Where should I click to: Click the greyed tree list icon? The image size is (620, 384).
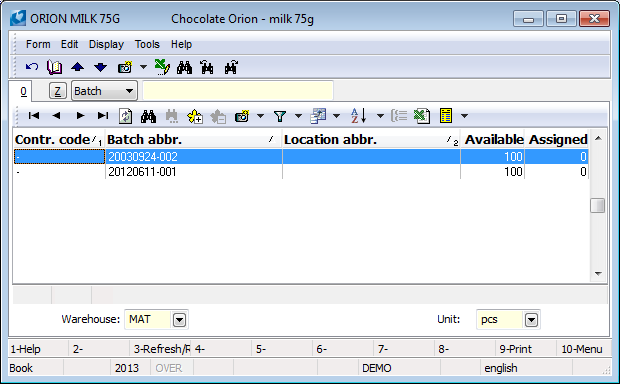(399, 116)
